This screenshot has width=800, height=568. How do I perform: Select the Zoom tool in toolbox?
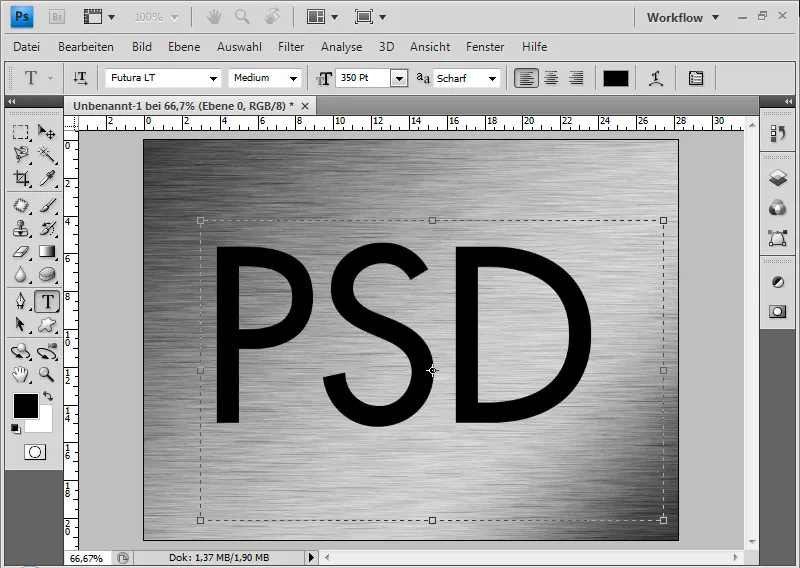tap(47, 375)
